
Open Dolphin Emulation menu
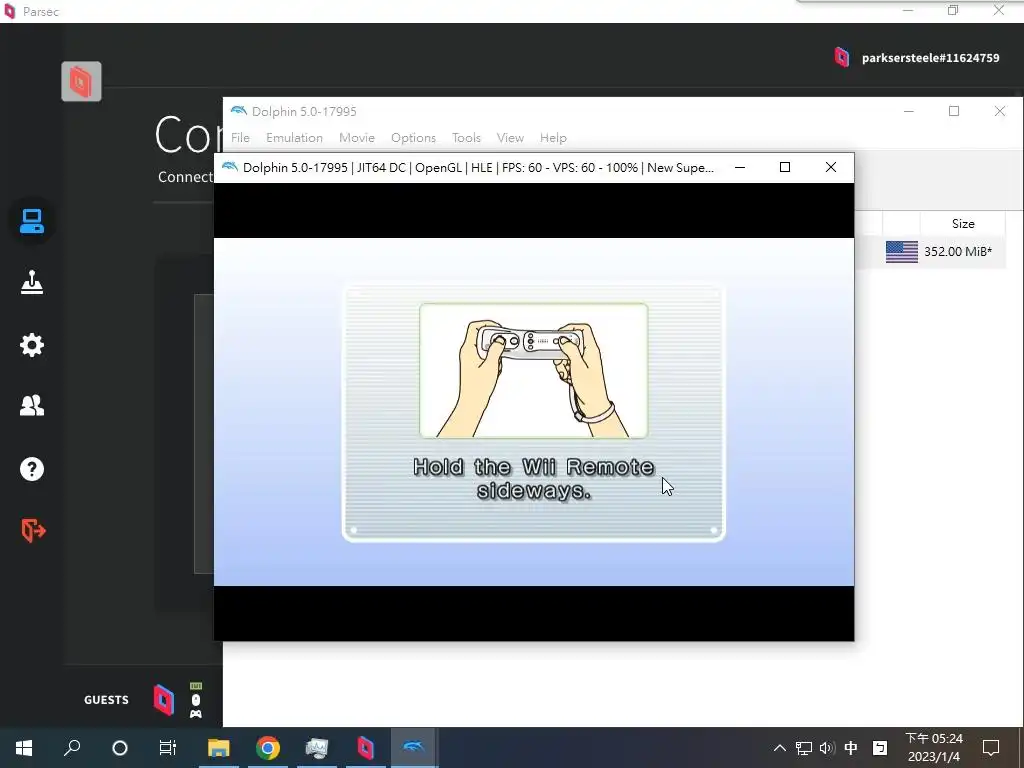click(294, 138)
